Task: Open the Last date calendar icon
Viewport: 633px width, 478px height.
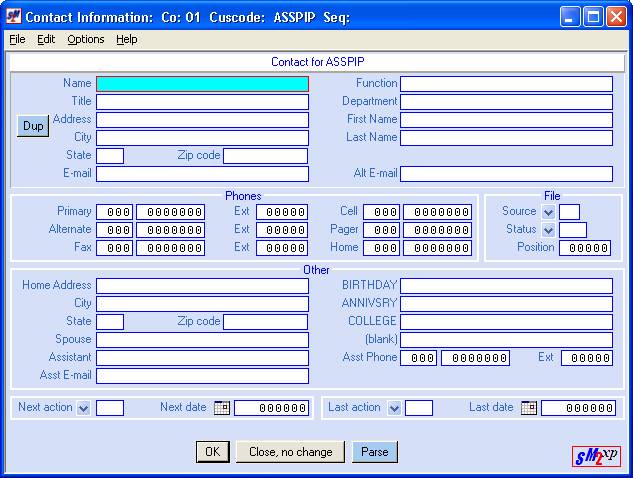Action: coord(528,407)
